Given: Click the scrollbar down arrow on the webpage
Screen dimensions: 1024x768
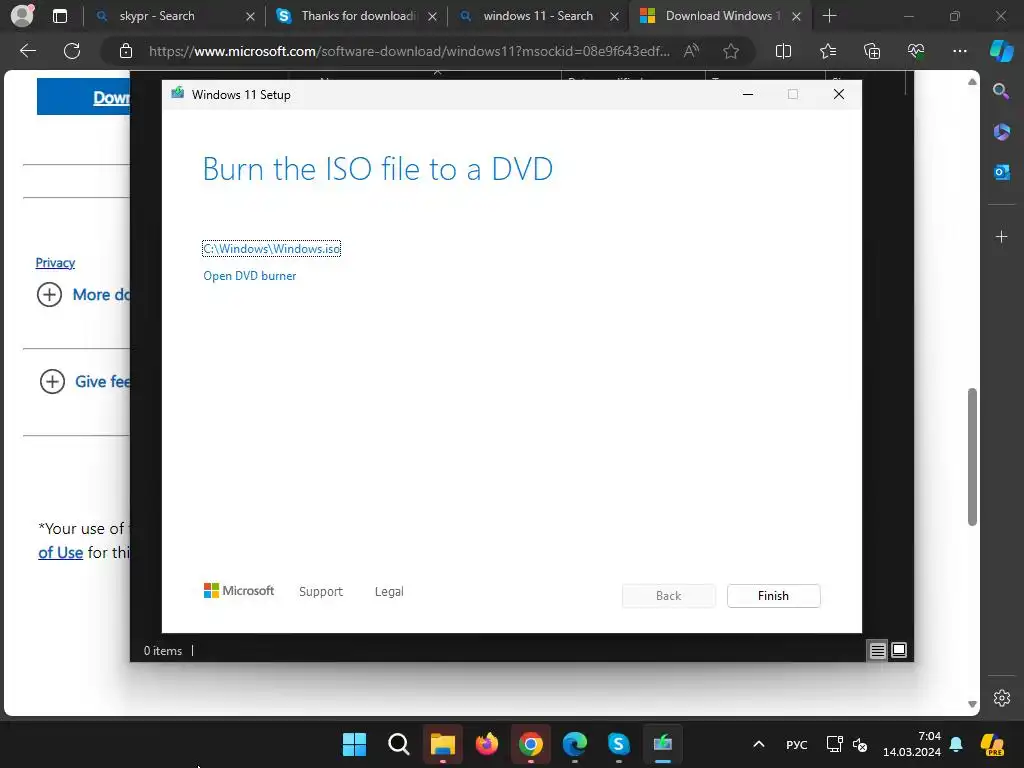Looking at the screenshot, I should (x=972, y=704).
